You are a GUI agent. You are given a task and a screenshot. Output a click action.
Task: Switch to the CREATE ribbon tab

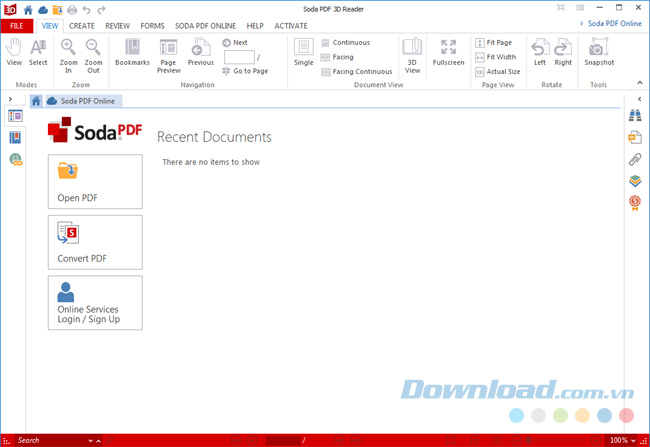pos(82,25)
